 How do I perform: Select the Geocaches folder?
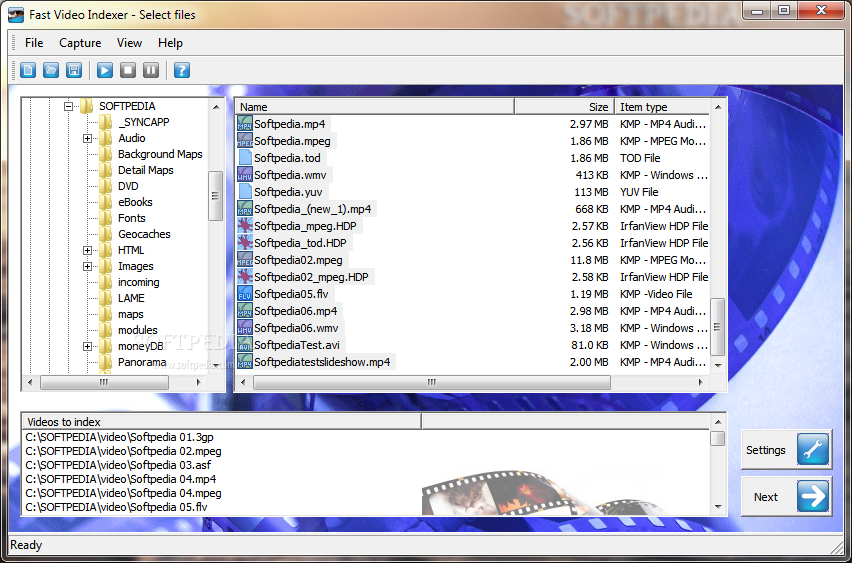(144, 234)
